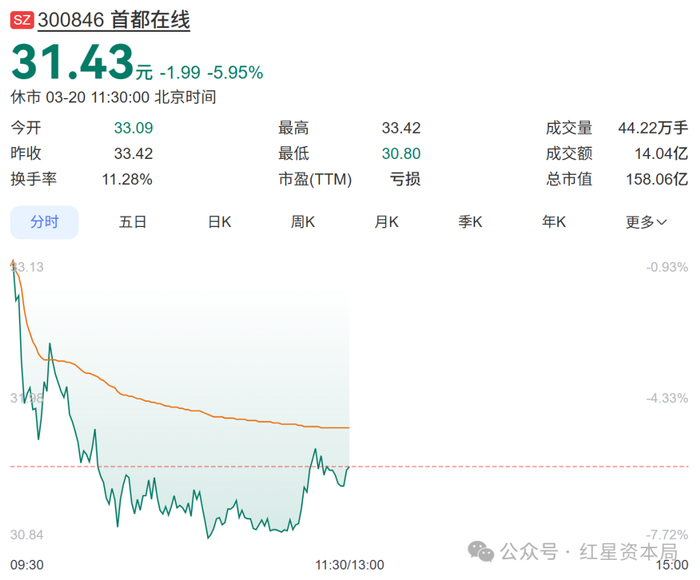Click the -0.93% percentage axis label
The height and width of the screenshot is (580, 700).
(667, 267)
